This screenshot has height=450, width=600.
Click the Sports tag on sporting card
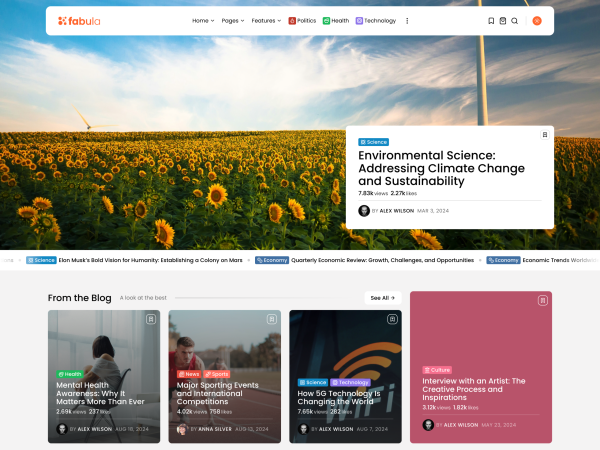pos(217,374)
